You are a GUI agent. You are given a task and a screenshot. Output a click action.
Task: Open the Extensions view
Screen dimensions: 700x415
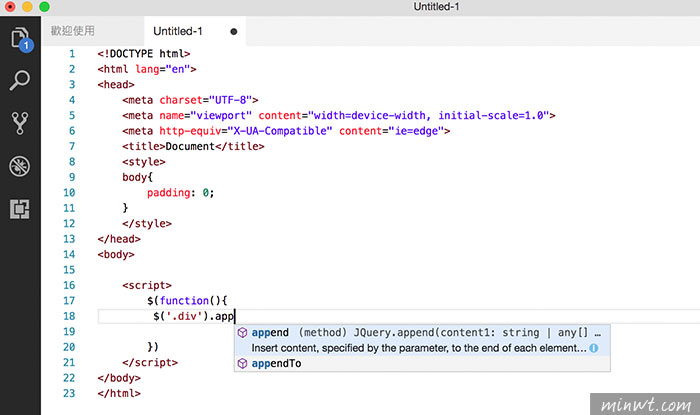[20, 209]
